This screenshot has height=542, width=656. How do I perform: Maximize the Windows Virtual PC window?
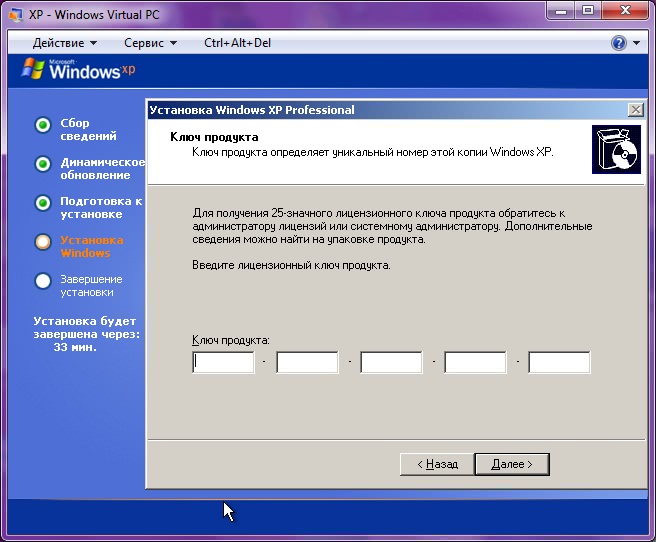tap(588, 10)
